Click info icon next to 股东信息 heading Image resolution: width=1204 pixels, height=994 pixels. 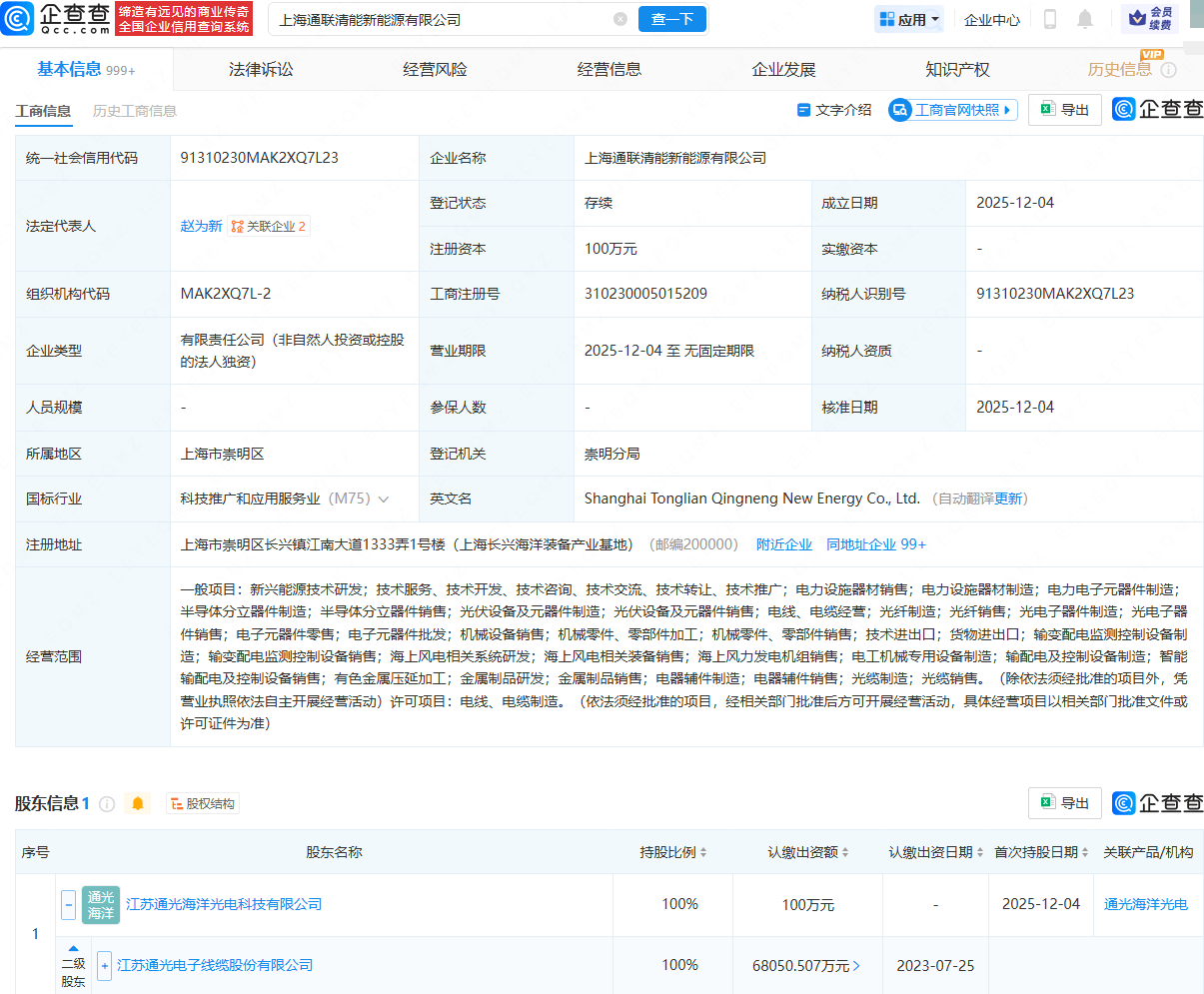tap(107, 803)
